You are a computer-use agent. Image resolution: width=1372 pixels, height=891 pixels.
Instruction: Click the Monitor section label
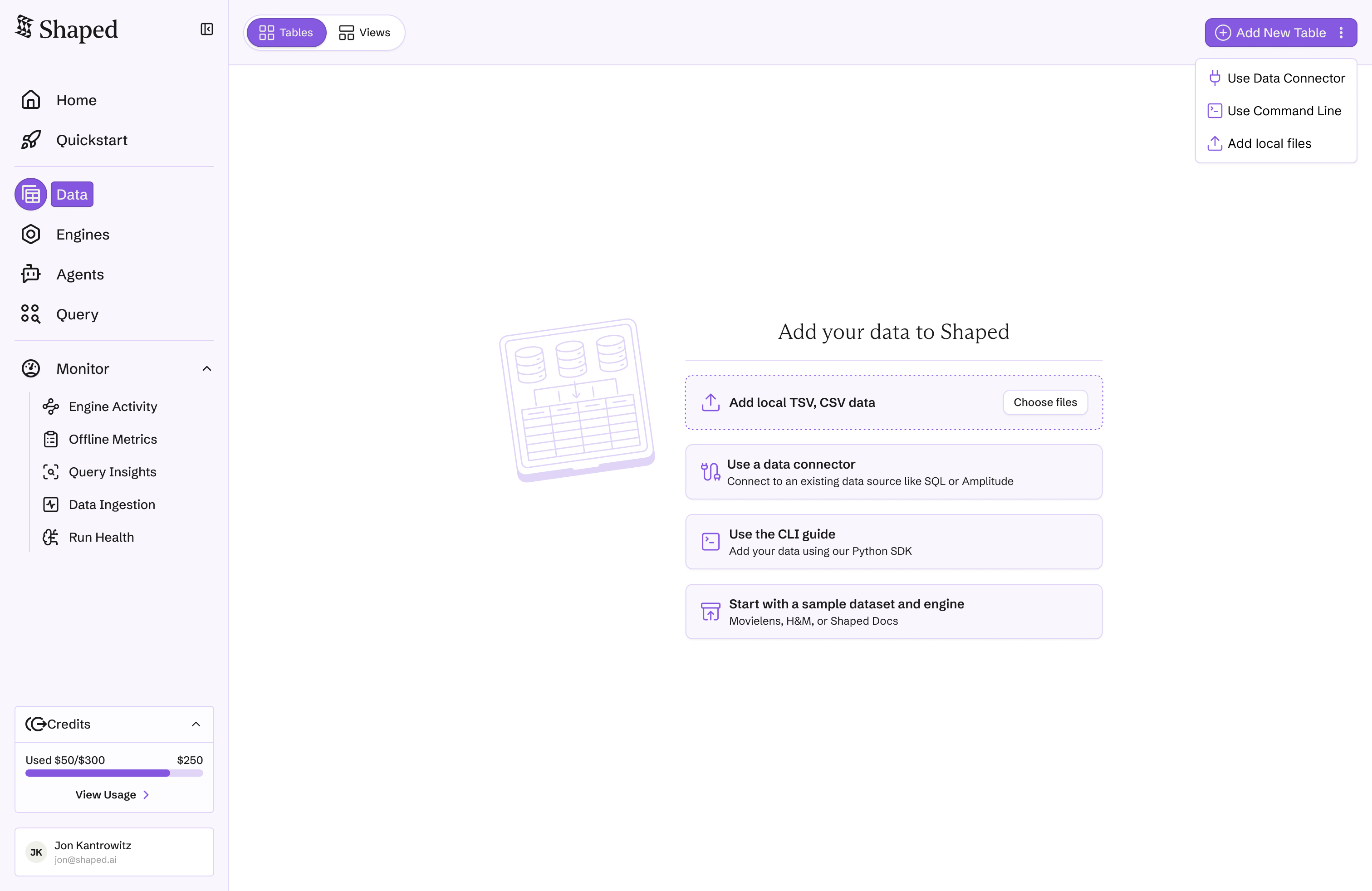(83, 369)
